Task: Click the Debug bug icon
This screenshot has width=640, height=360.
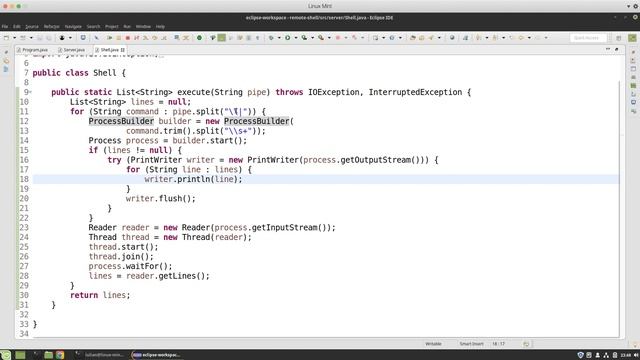Action: coord(271,38)
